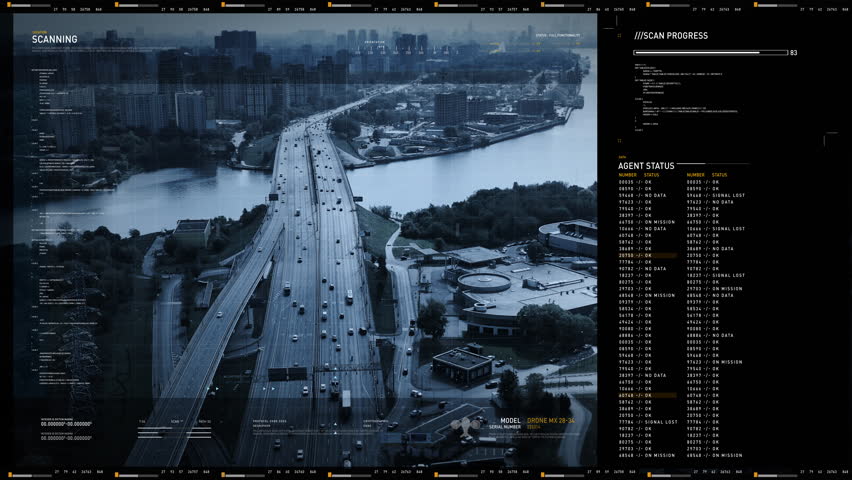
Task: Select right row 29703 ON MISSION
Action: tap(715, 289)
